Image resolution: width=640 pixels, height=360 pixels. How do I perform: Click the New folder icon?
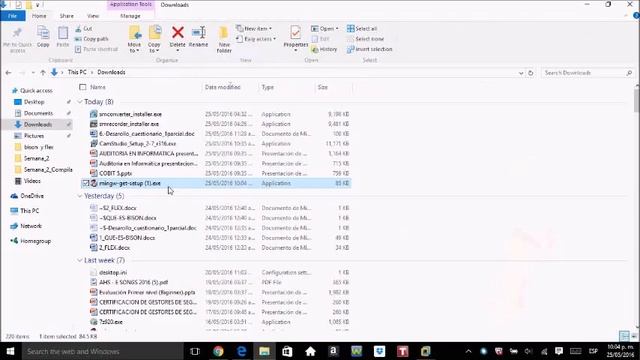pyautogui.click(x=224, y=33)
